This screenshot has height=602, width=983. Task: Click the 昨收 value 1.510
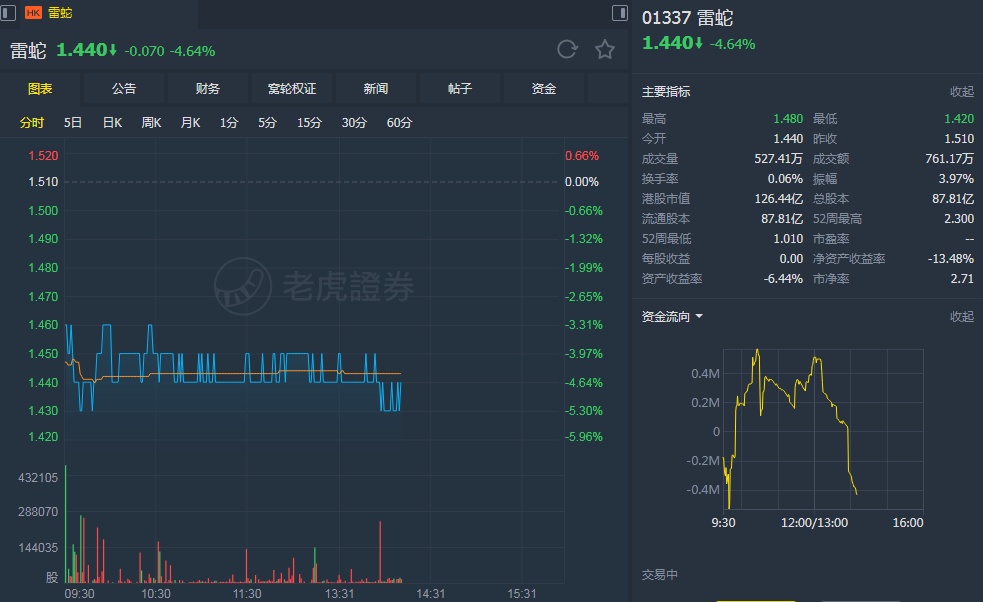coord(959,139)
